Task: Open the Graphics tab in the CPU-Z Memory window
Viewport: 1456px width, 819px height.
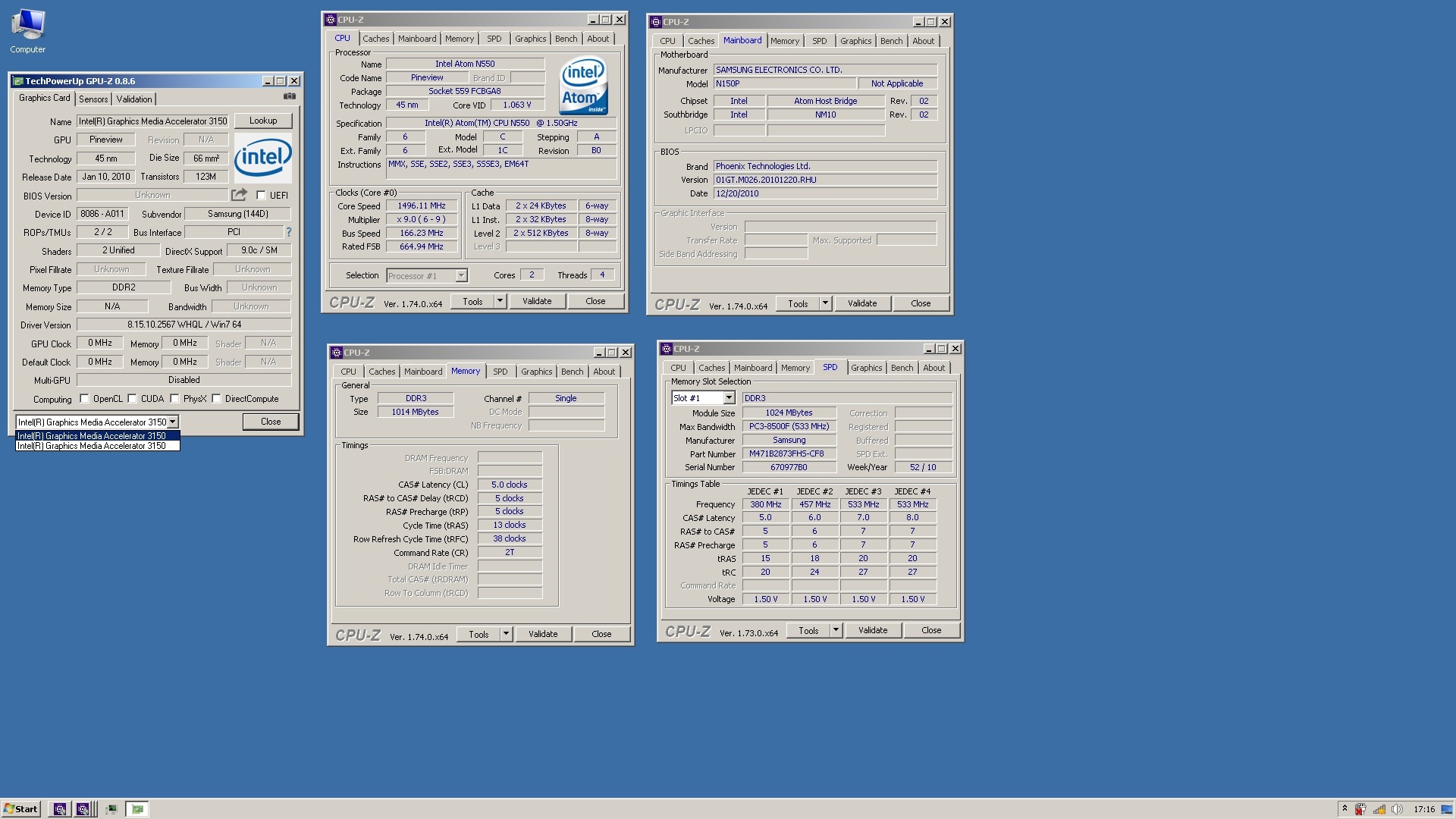Action: (x=536, y=372)
